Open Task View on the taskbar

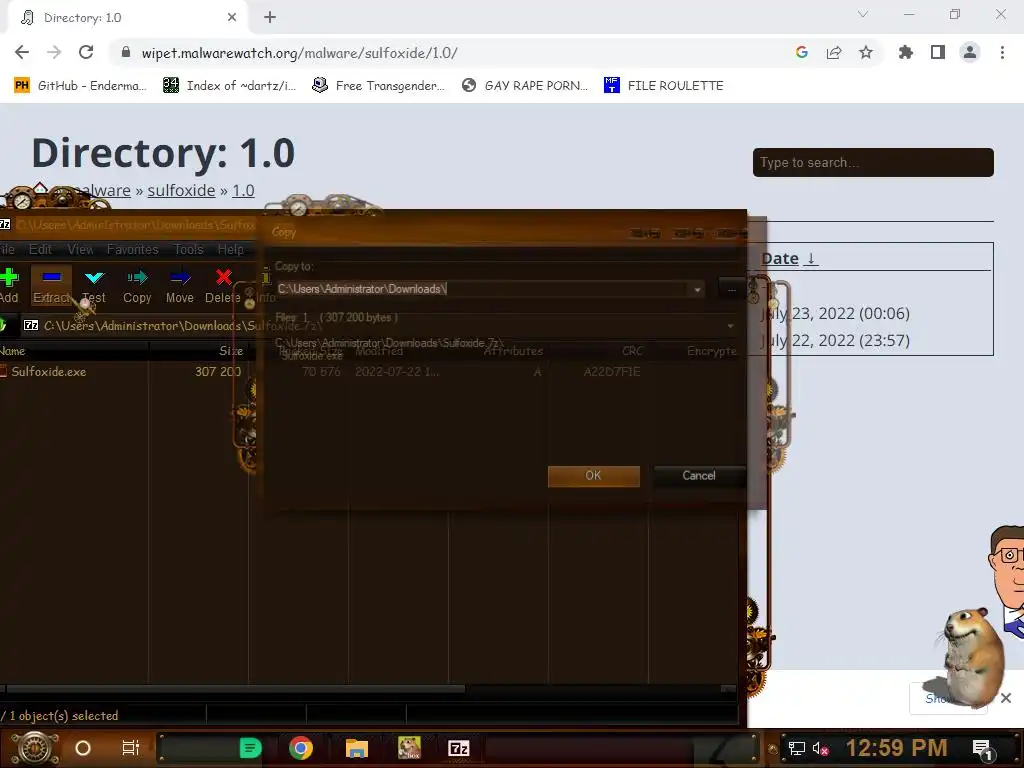tap(131, 748)
